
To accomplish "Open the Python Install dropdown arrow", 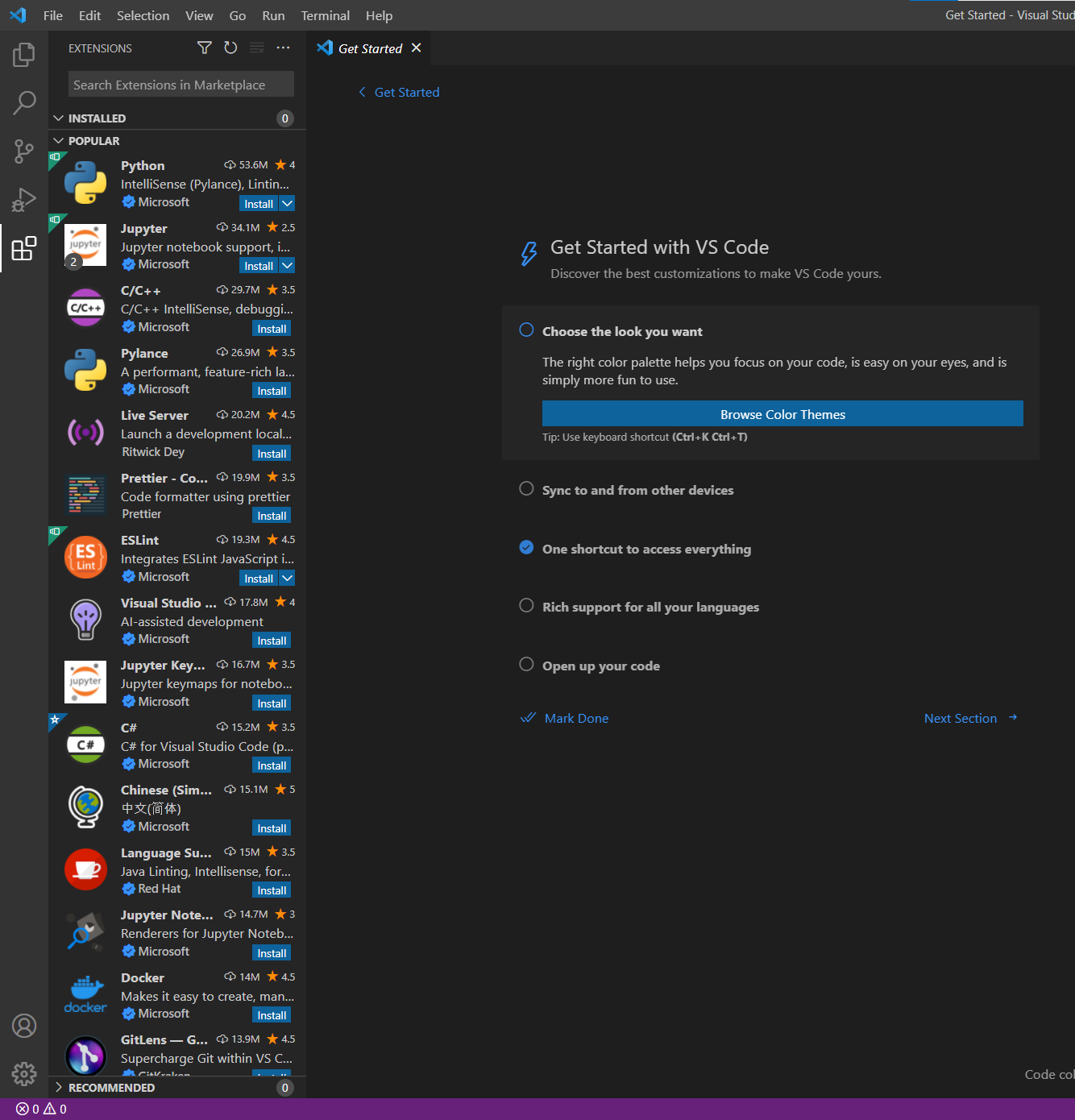I will (x=288, y=203).
